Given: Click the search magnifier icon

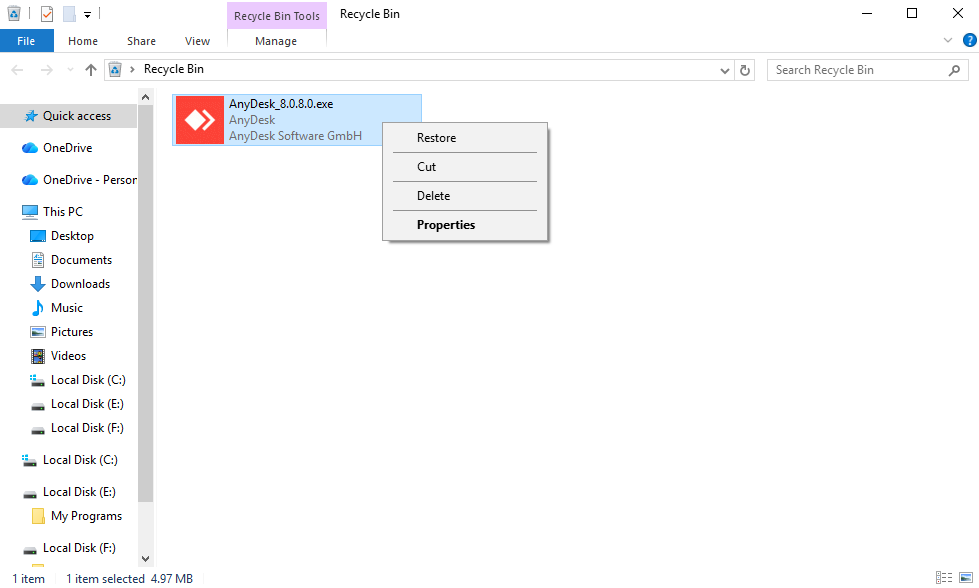Looking at the screenshot, I should point(954,71).
